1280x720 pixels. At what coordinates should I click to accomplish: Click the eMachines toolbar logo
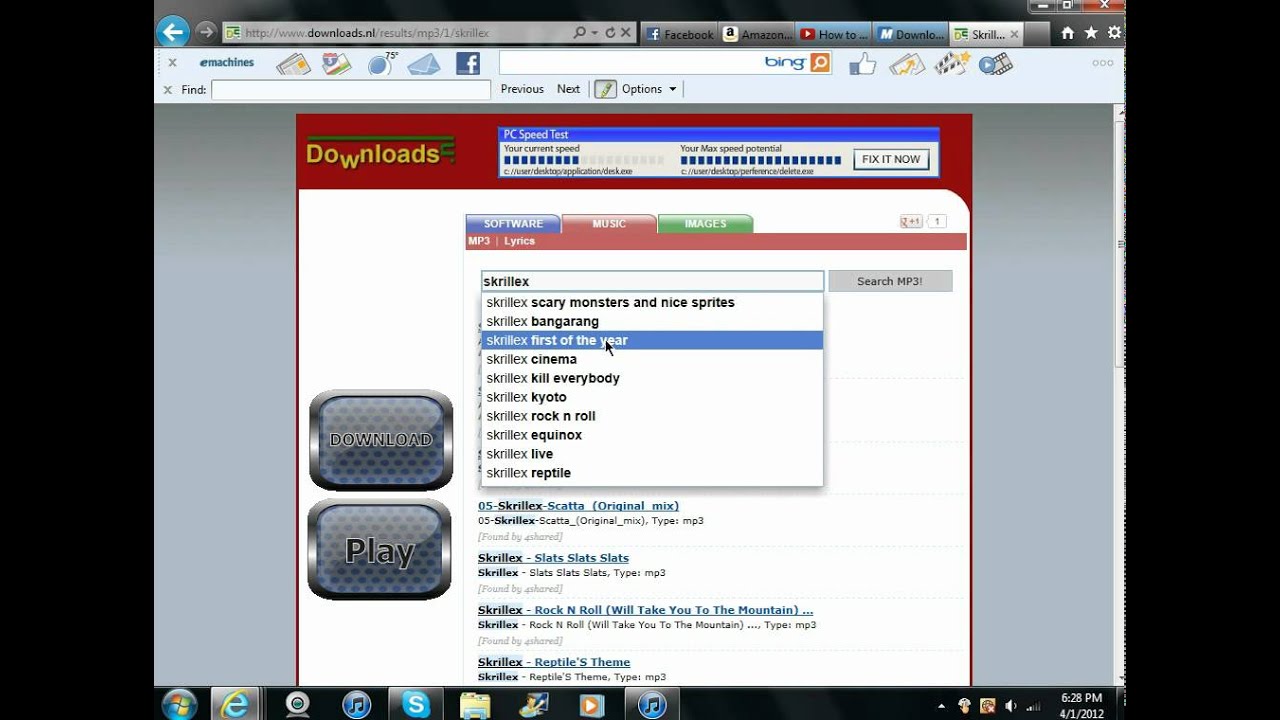click(226, 62)
